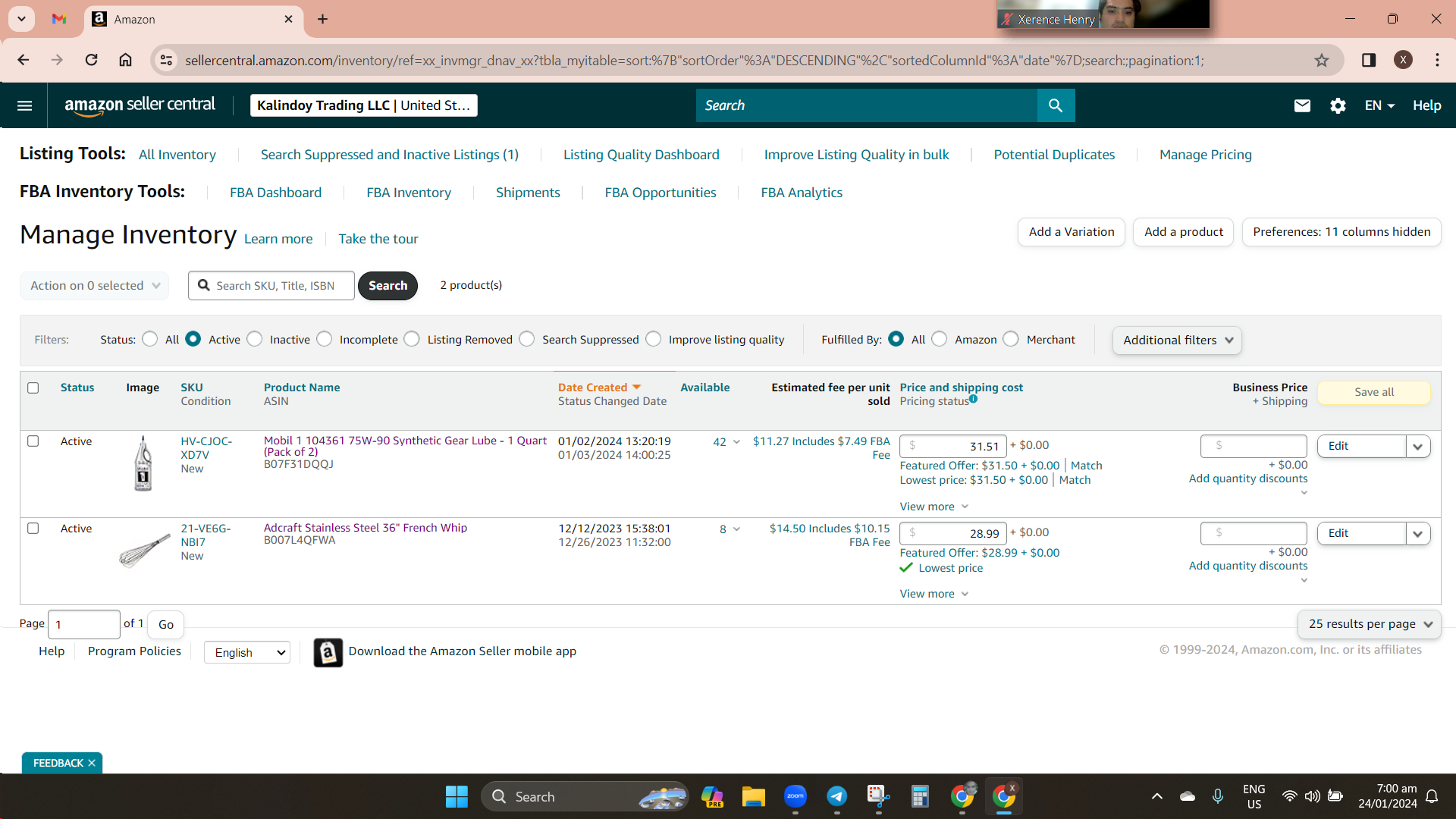Open Calculator from the taskbar
The width and height of the screenshot is (1456, 819).
(920, 797)
